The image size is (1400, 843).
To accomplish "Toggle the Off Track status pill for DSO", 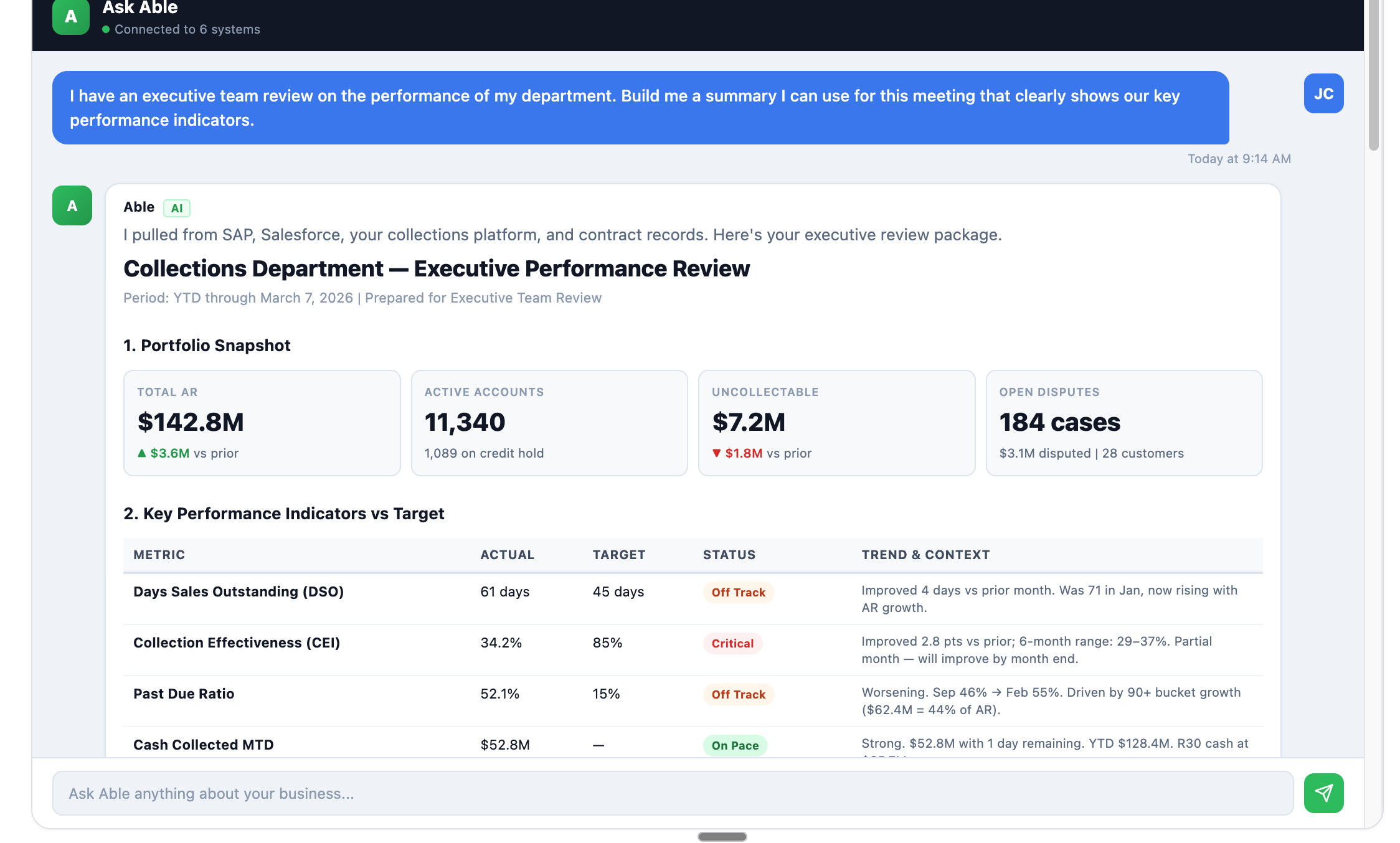I will (x=738, y=592).
